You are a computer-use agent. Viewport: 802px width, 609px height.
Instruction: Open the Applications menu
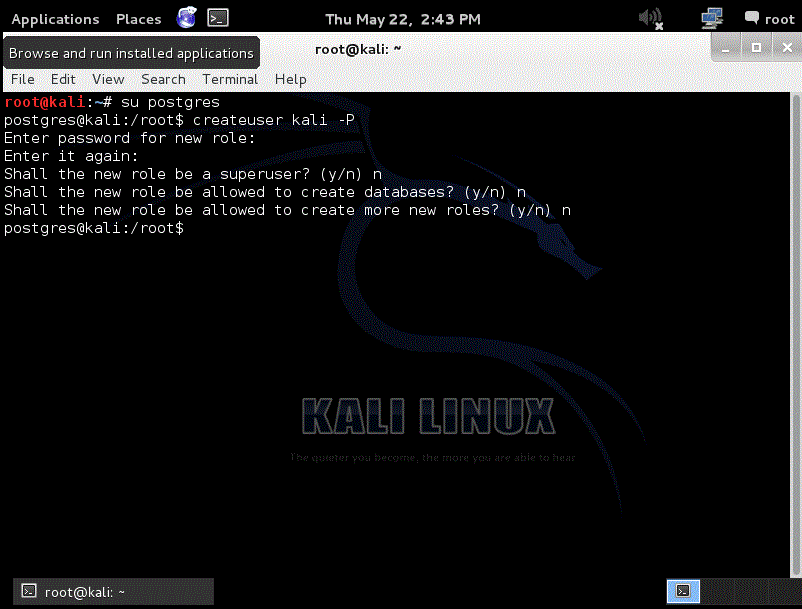(55, 19)
